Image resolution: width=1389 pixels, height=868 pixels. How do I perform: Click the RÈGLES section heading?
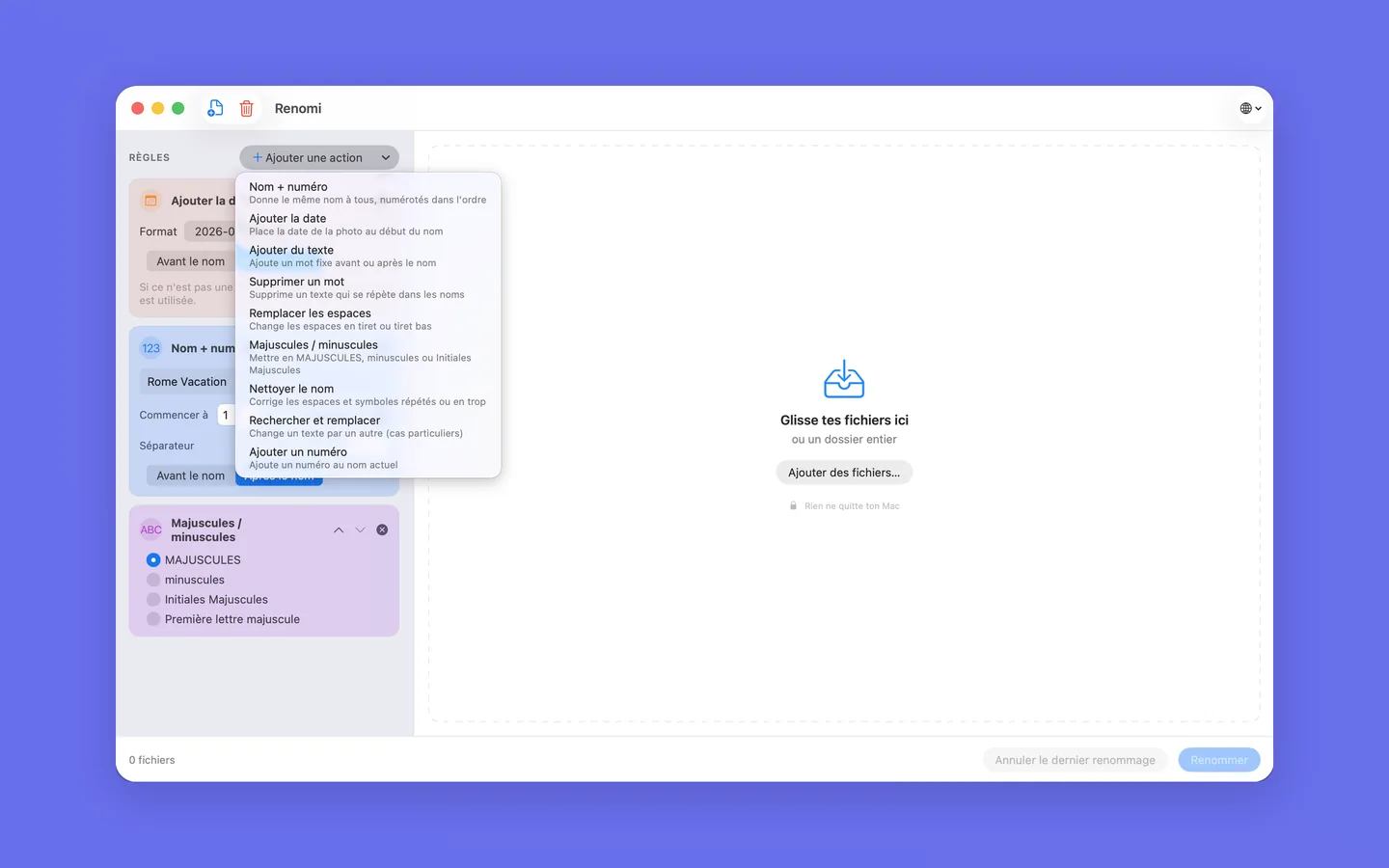(150, 157)
